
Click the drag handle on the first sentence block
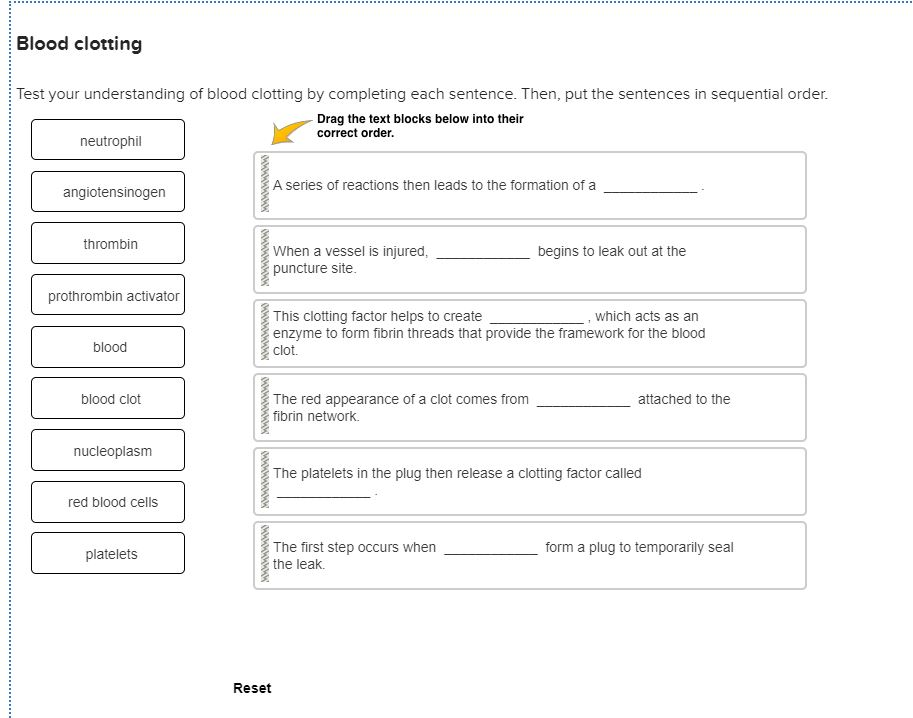click(263, 185)
